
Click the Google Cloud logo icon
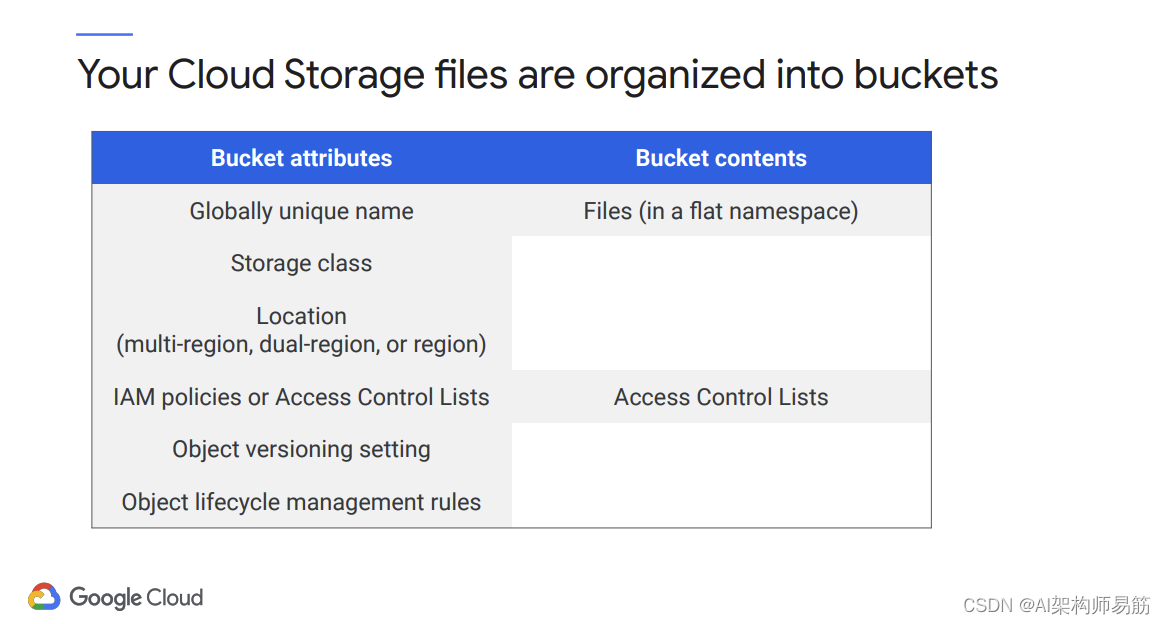tap(44, 597)
